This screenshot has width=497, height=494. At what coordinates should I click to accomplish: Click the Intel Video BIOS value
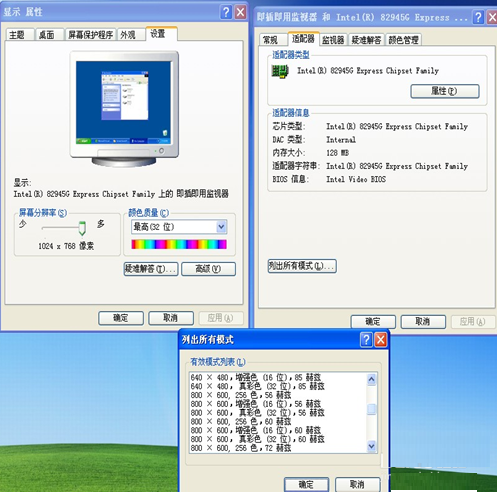point(356,179)
